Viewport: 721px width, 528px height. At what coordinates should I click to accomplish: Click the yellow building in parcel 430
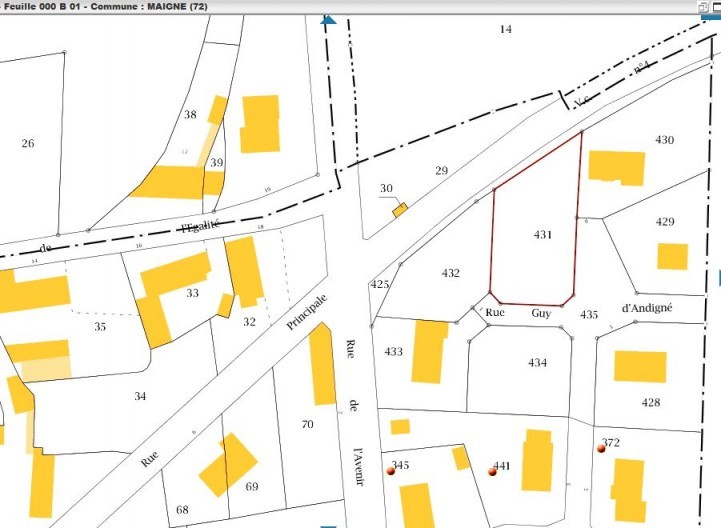point(616,166)
